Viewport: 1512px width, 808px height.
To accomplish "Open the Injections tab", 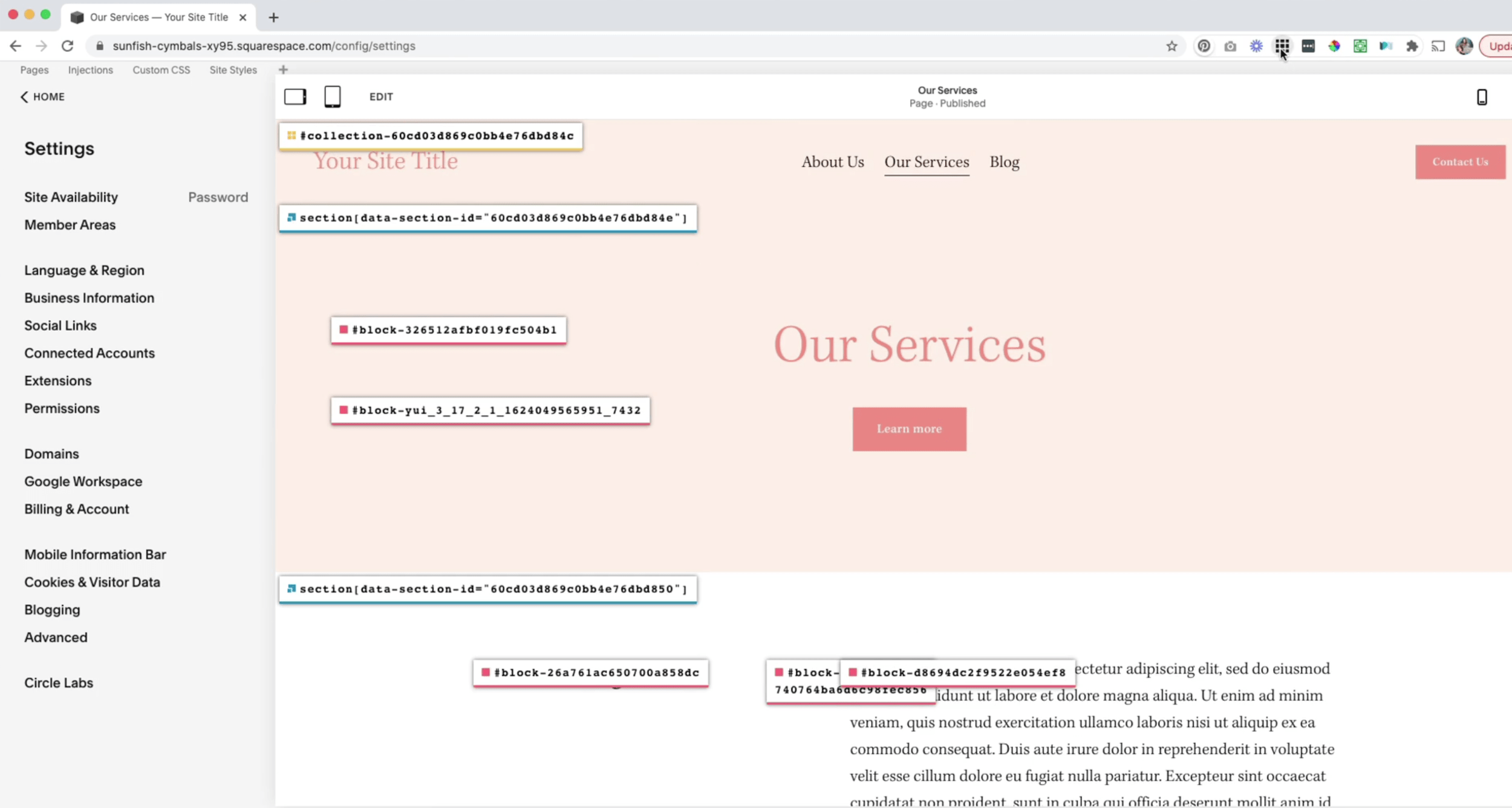I will (90, 70).
